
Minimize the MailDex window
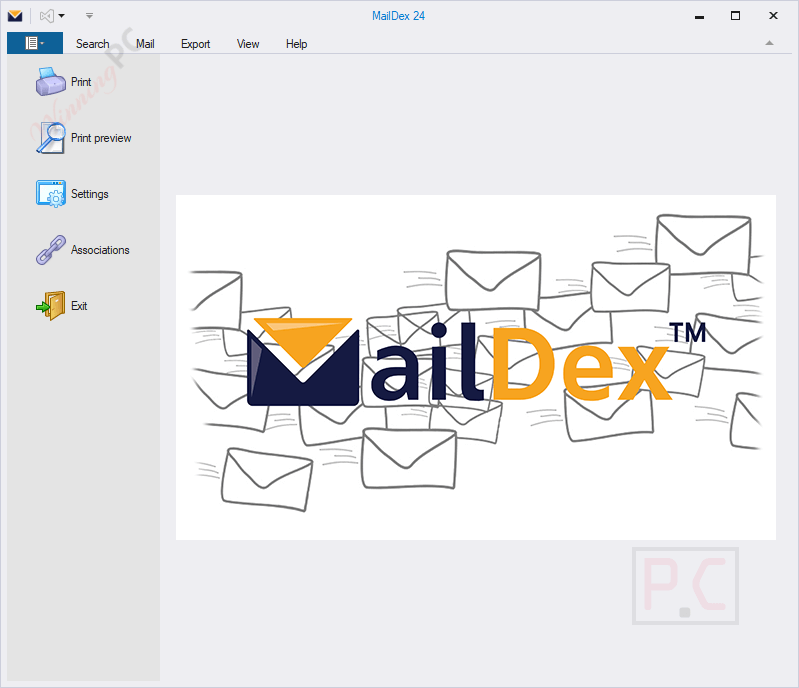[x=699, y=16]
